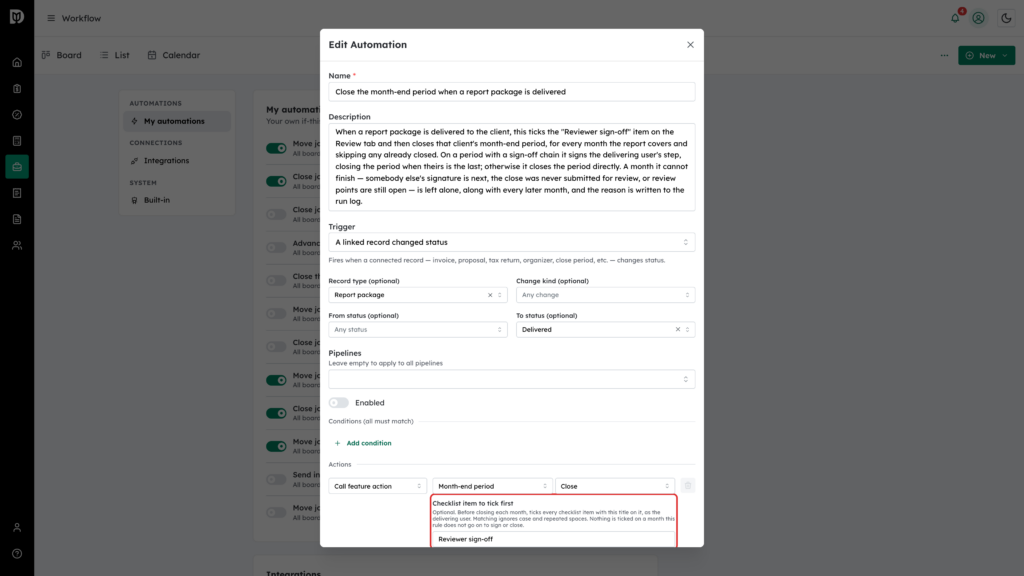Screen dimensions: 1024x576
Task: Click the app logo at top-left
Action: pyautogui.click(x=17, y=16)
